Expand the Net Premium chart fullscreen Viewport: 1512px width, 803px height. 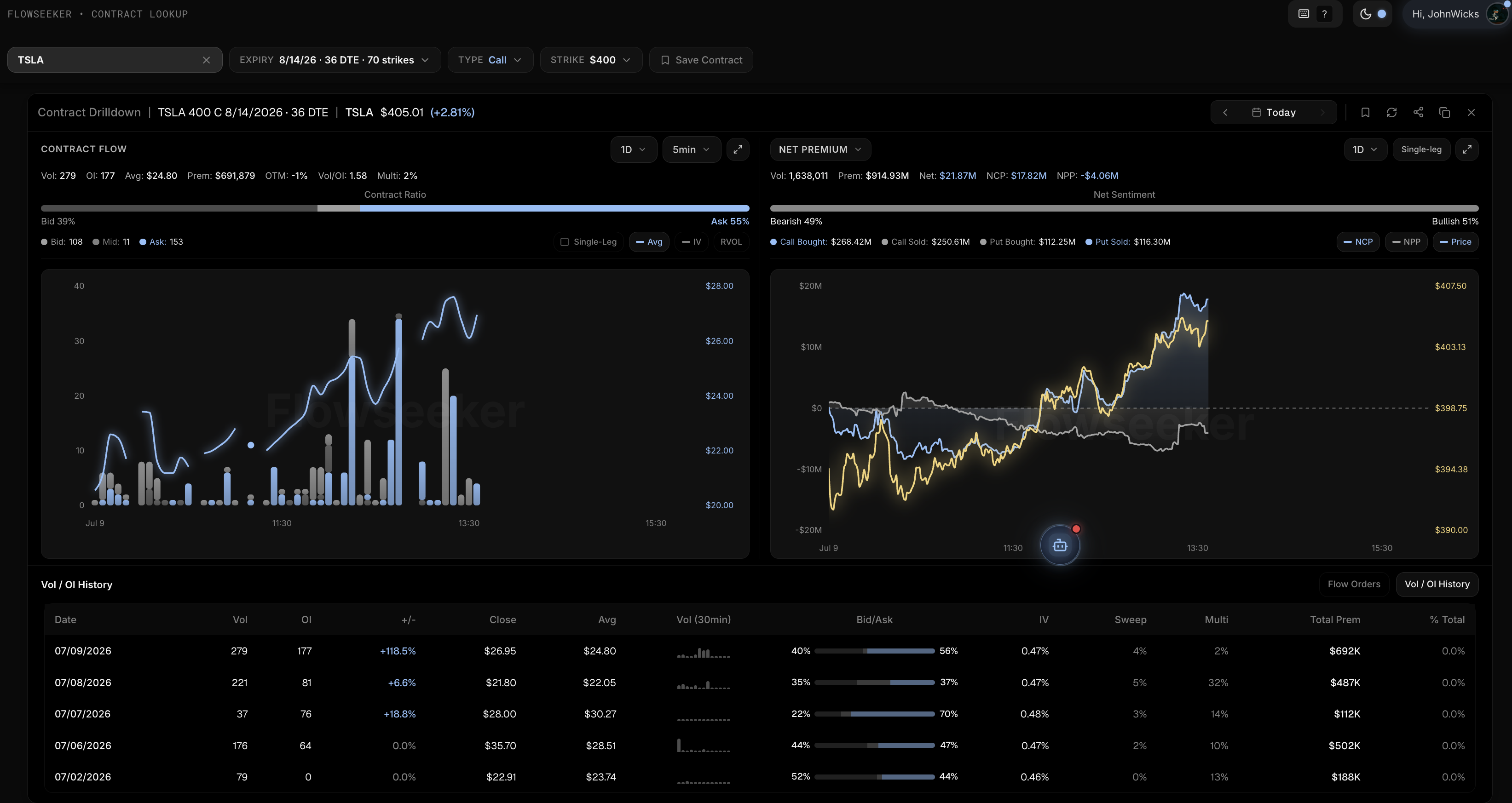pyautogui.click(x=1467, y=149)
